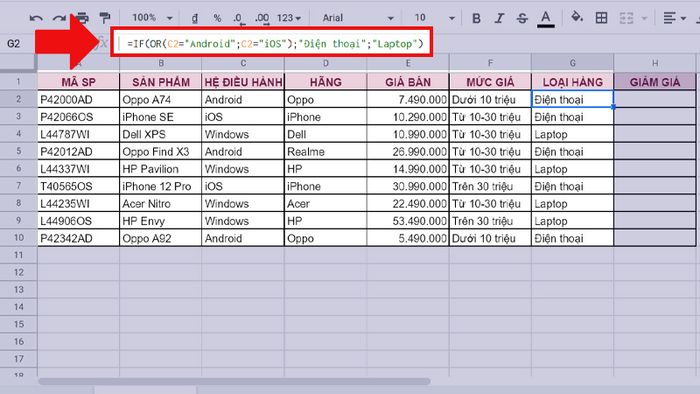Select row 5 header
Screen dimensions: 700x394
pos(18,151)
